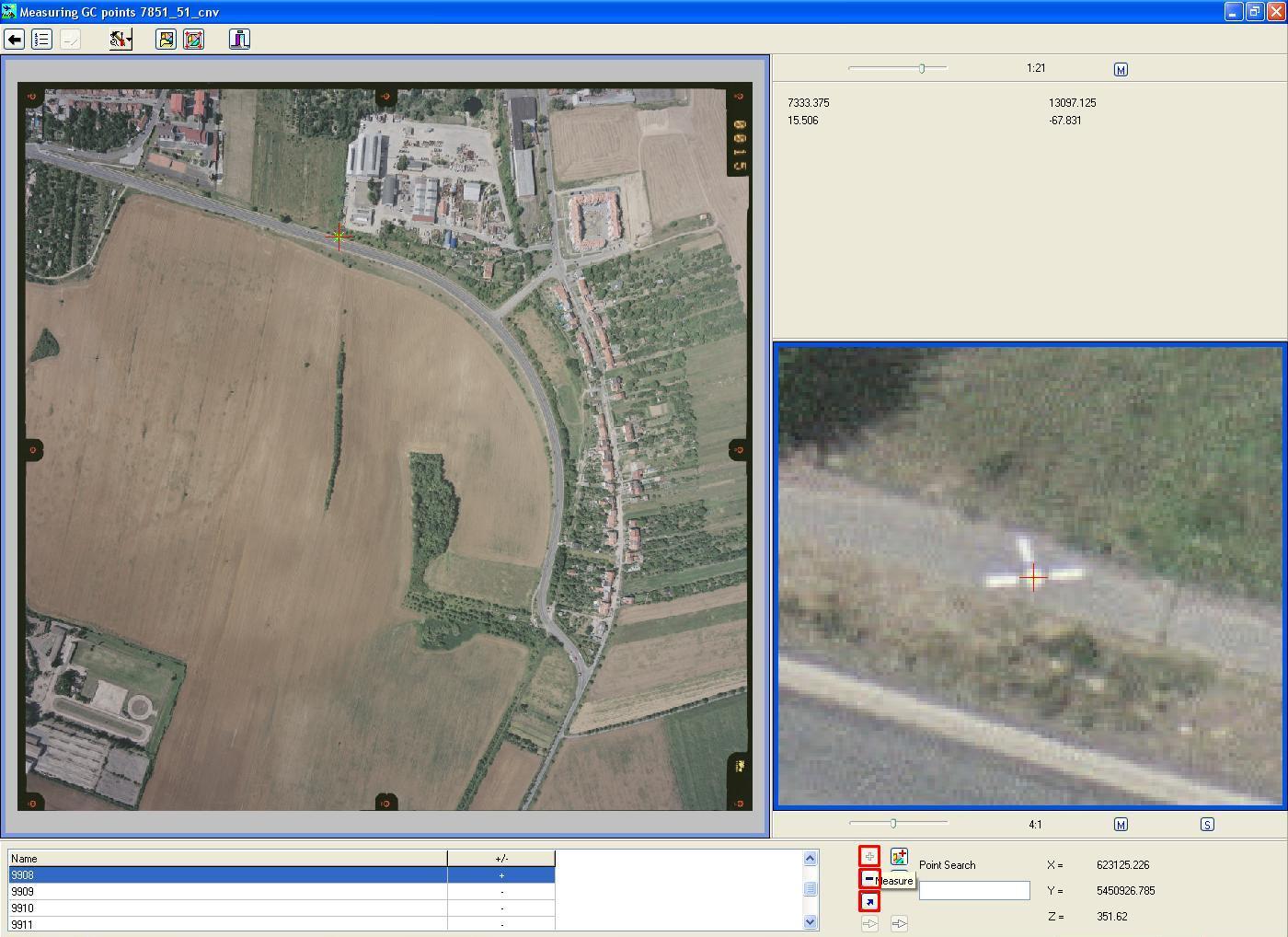Image resolution: width=1288 pixels, height=937 pixels.
Task: Click the point list scroll up arrow
Action: [x=810, y=859]
